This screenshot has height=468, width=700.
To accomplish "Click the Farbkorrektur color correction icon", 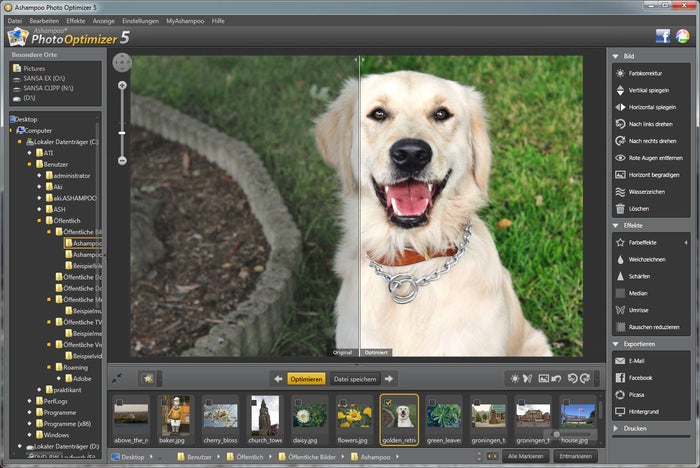I will pyautogui.click(x=620, y=74).
